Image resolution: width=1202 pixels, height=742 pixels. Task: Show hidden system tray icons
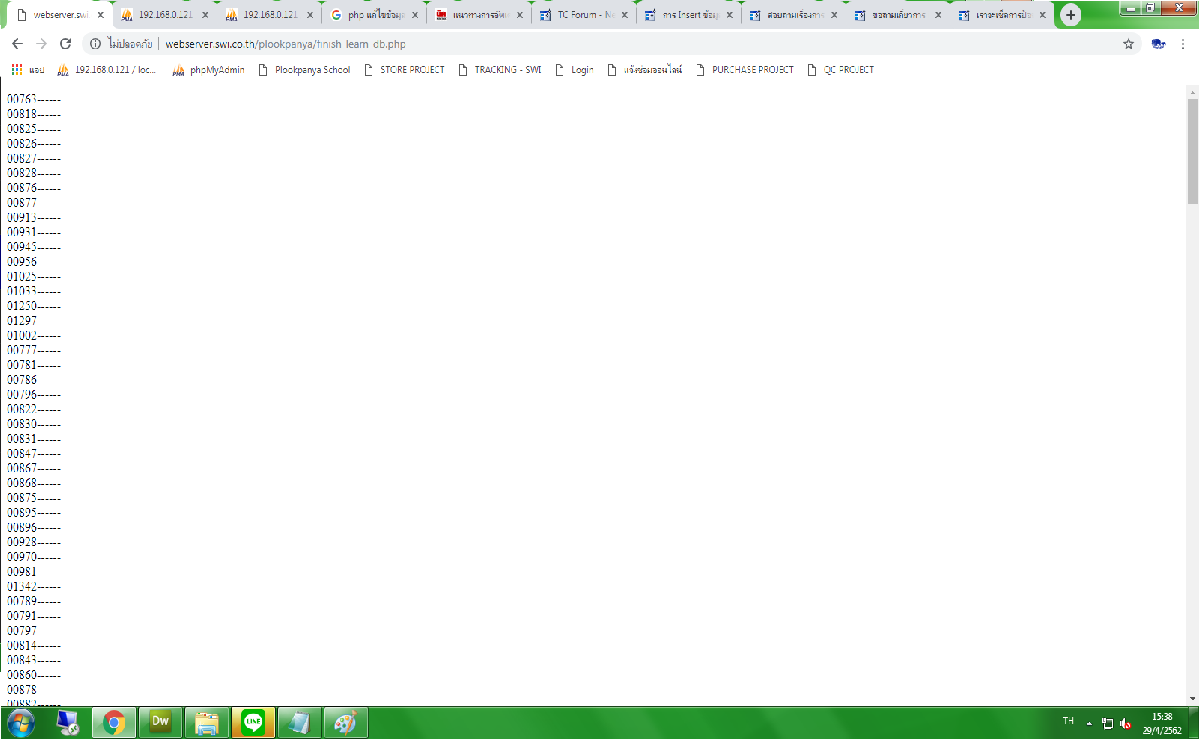[x=1090, y=723]
